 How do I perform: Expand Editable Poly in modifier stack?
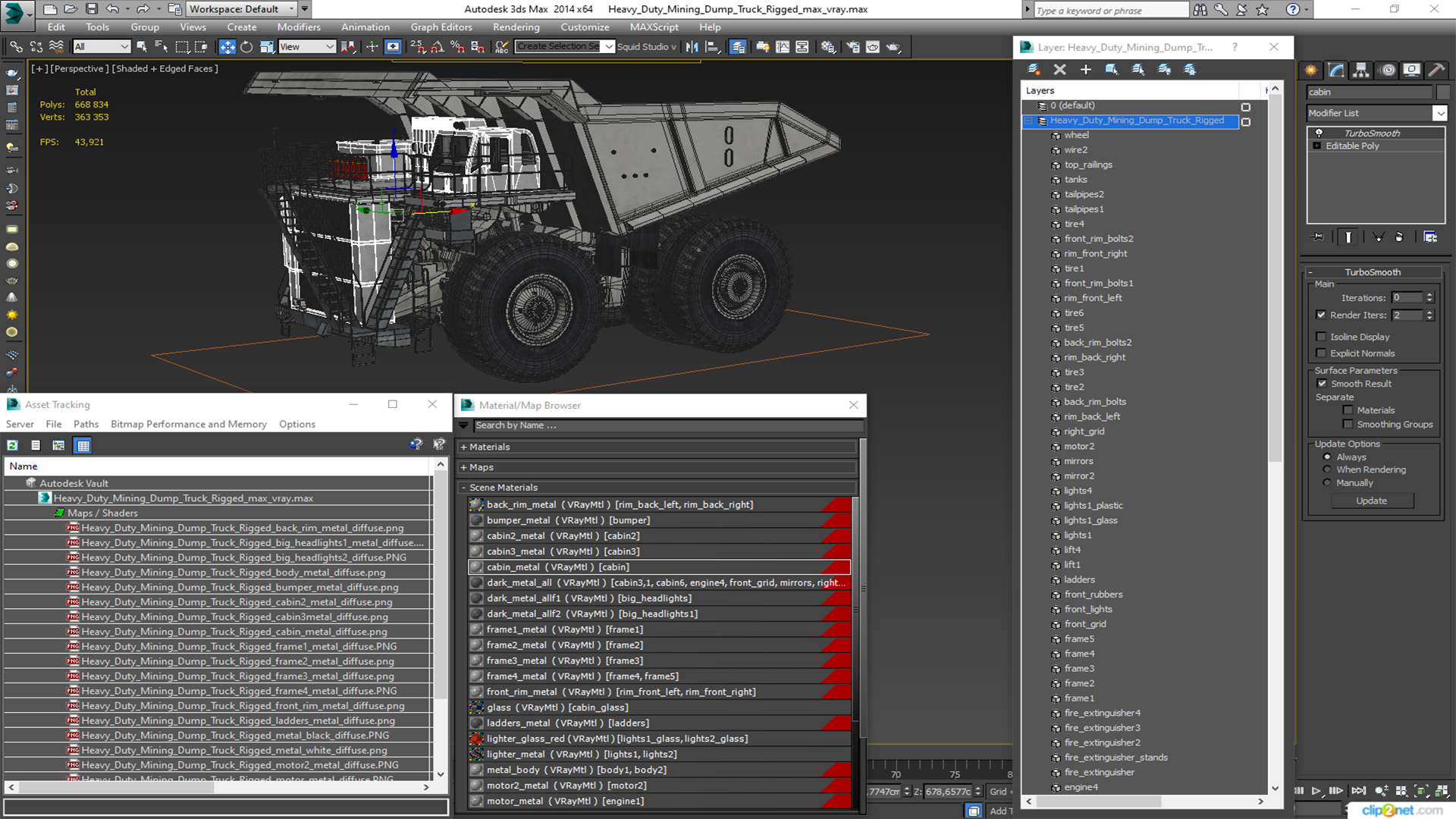tap(1317, 146)
